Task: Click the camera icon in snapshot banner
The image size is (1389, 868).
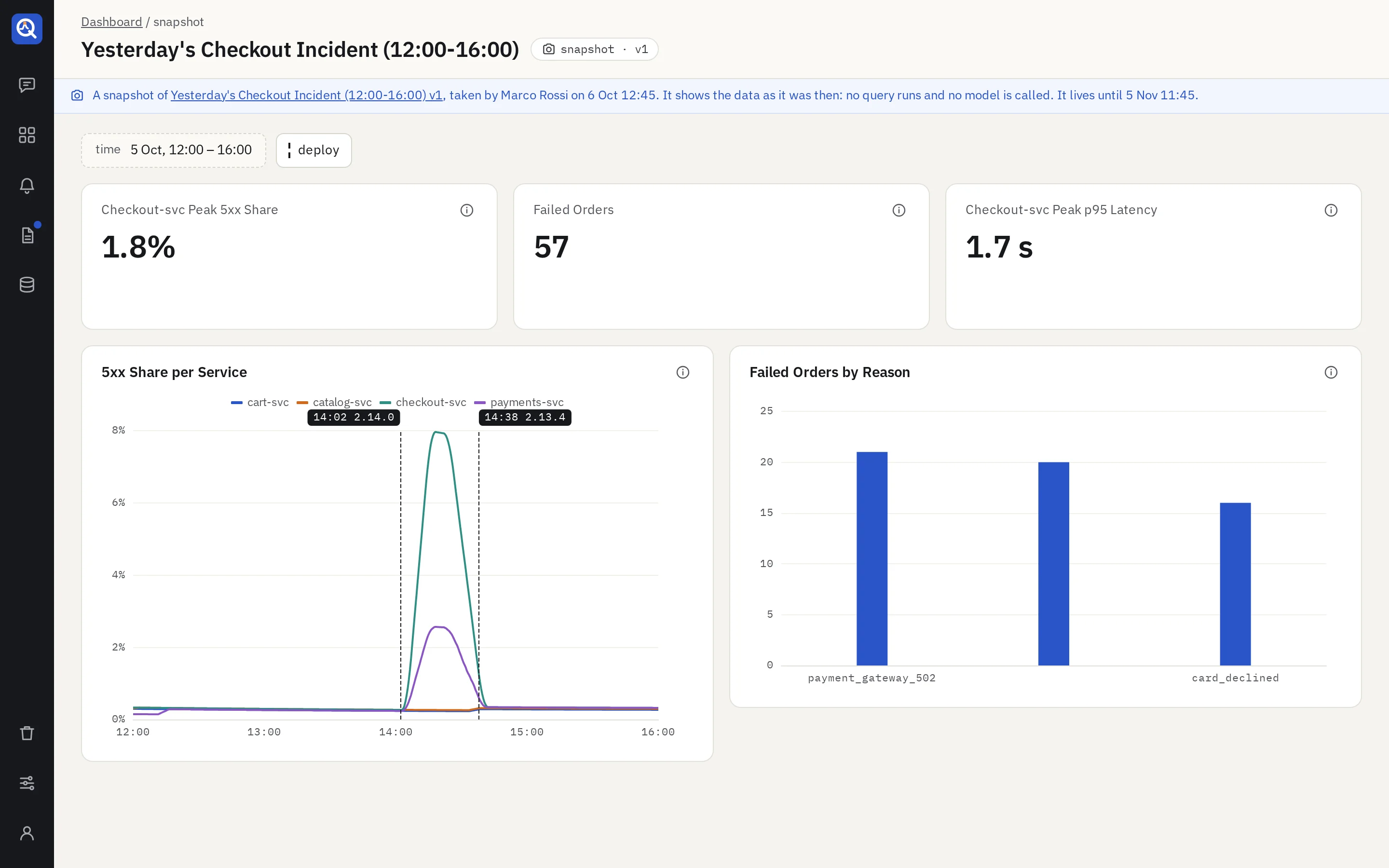Action: pos(77,95)
